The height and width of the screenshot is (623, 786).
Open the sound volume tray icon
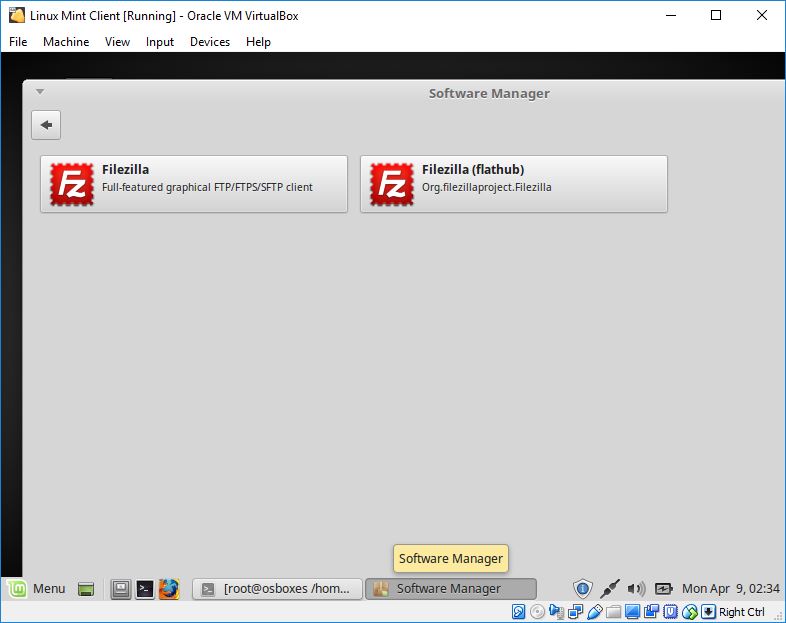[636, 588]
